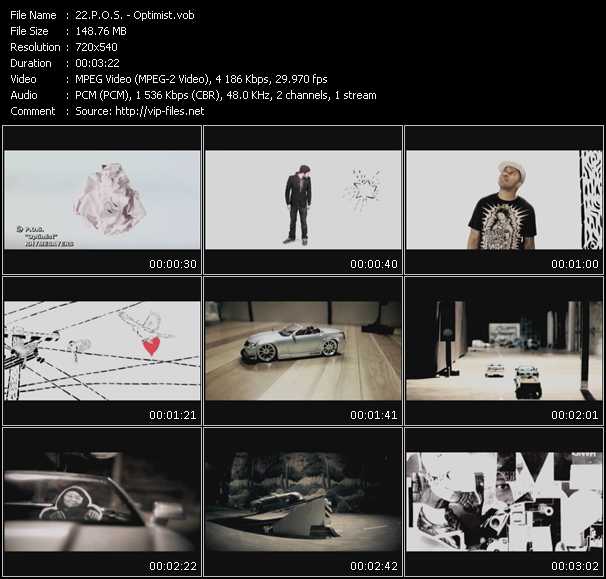Click the 'Comment' label

pyautogui.click(x=33, y=111)
